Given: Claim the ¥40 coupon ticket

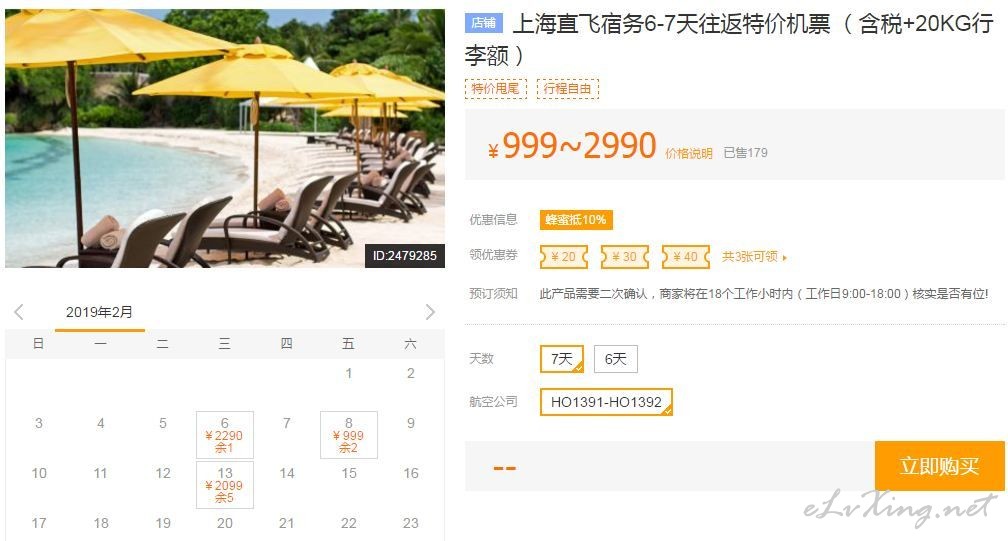Looking at the screenshot, I should 686,257.
